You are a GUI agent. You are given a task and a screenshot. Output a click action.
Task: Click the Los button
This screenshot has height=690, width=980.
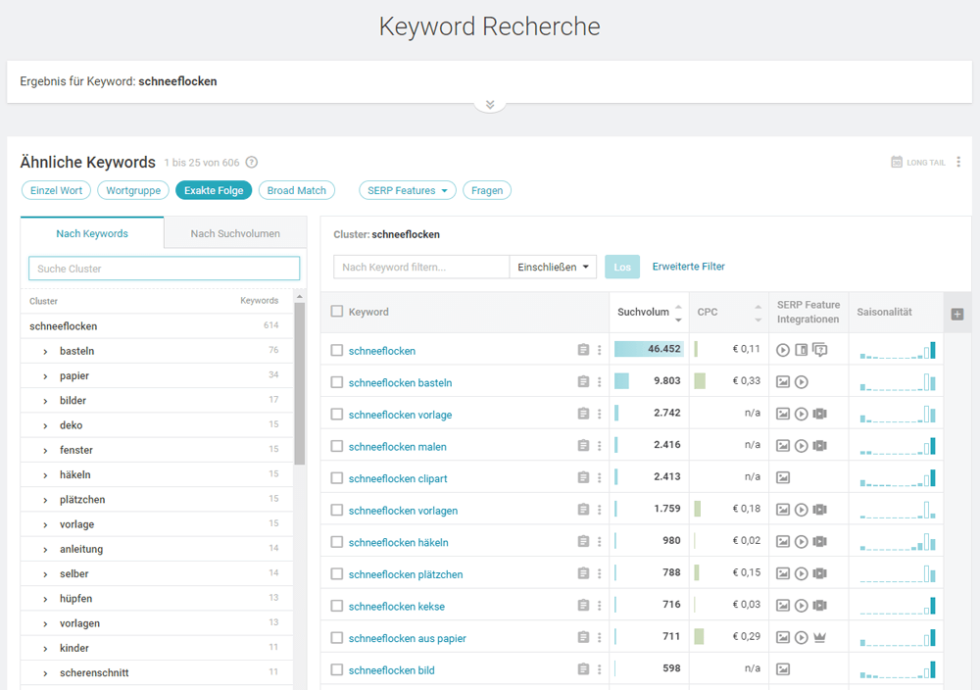622,267
